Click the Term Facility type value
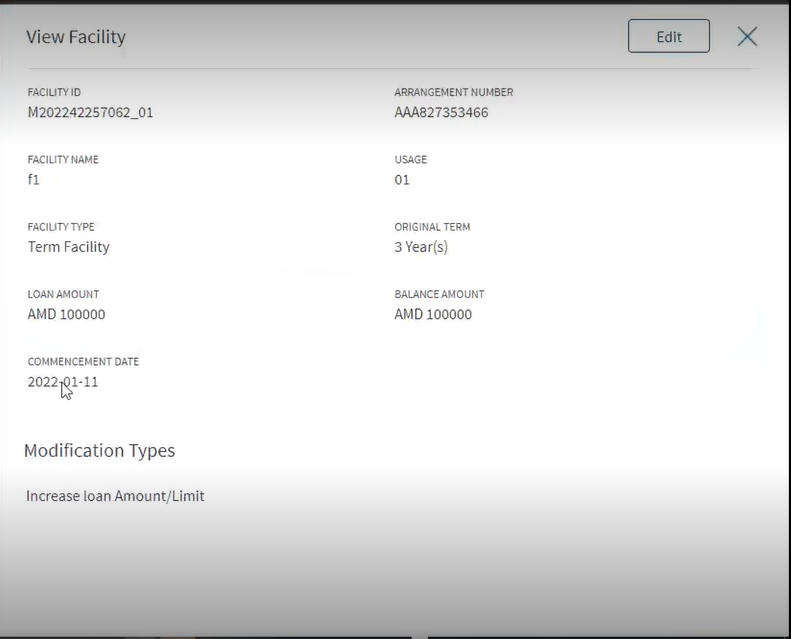 pyautogui.click(x=69, y=247)
